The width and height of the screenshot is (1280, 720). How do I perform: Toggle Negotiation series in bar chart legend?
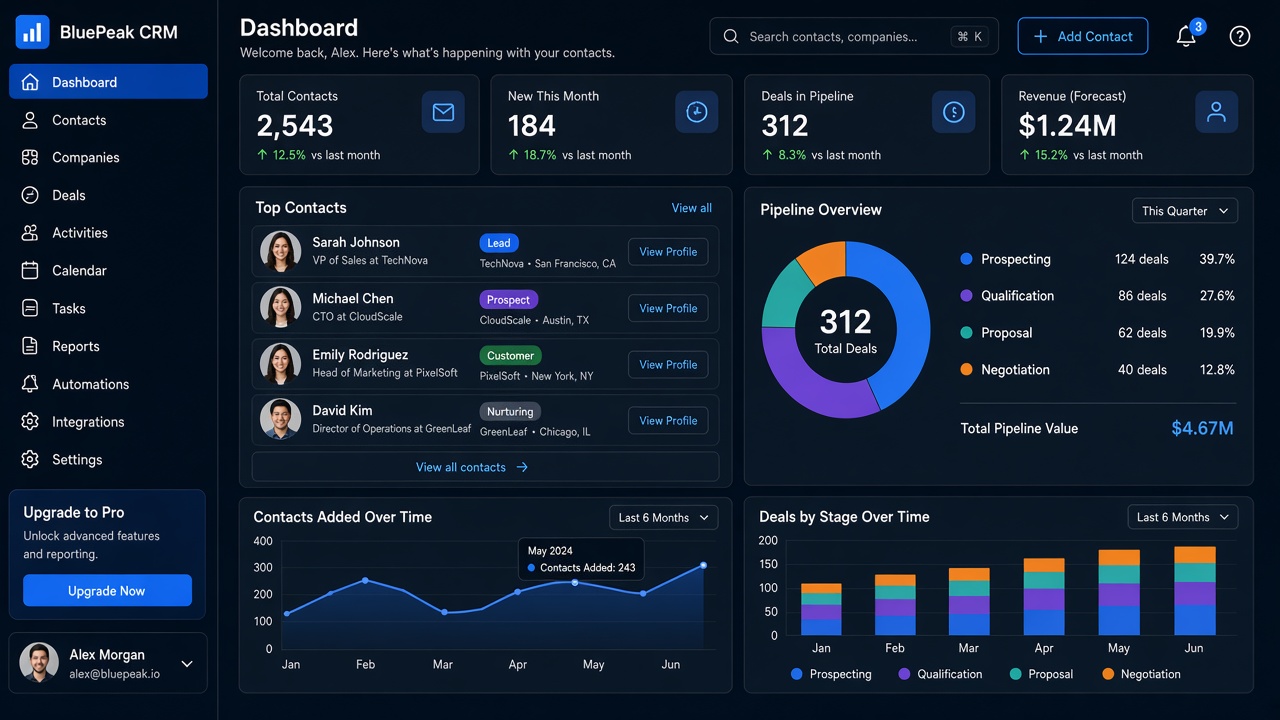point(1141,674)
